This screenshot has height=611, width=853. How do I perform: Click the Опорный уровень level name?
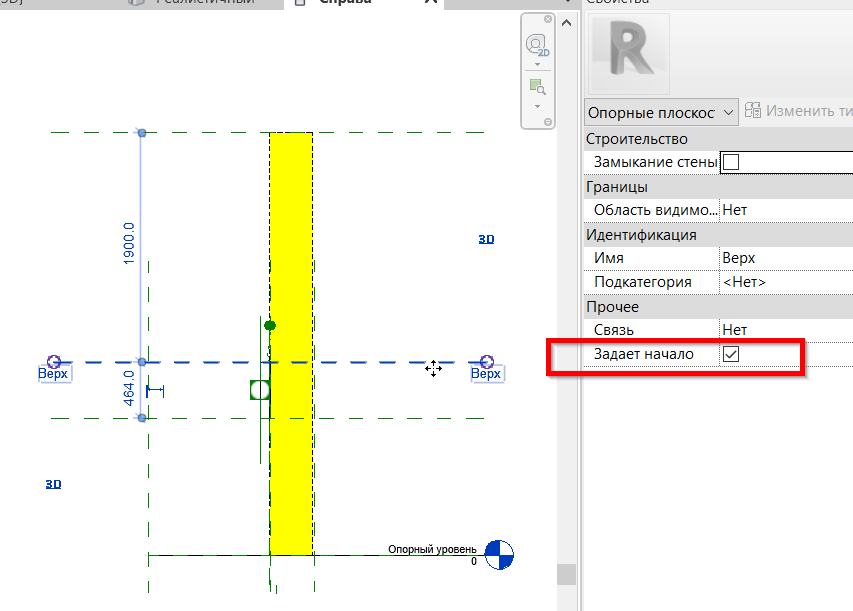[432, 550]
